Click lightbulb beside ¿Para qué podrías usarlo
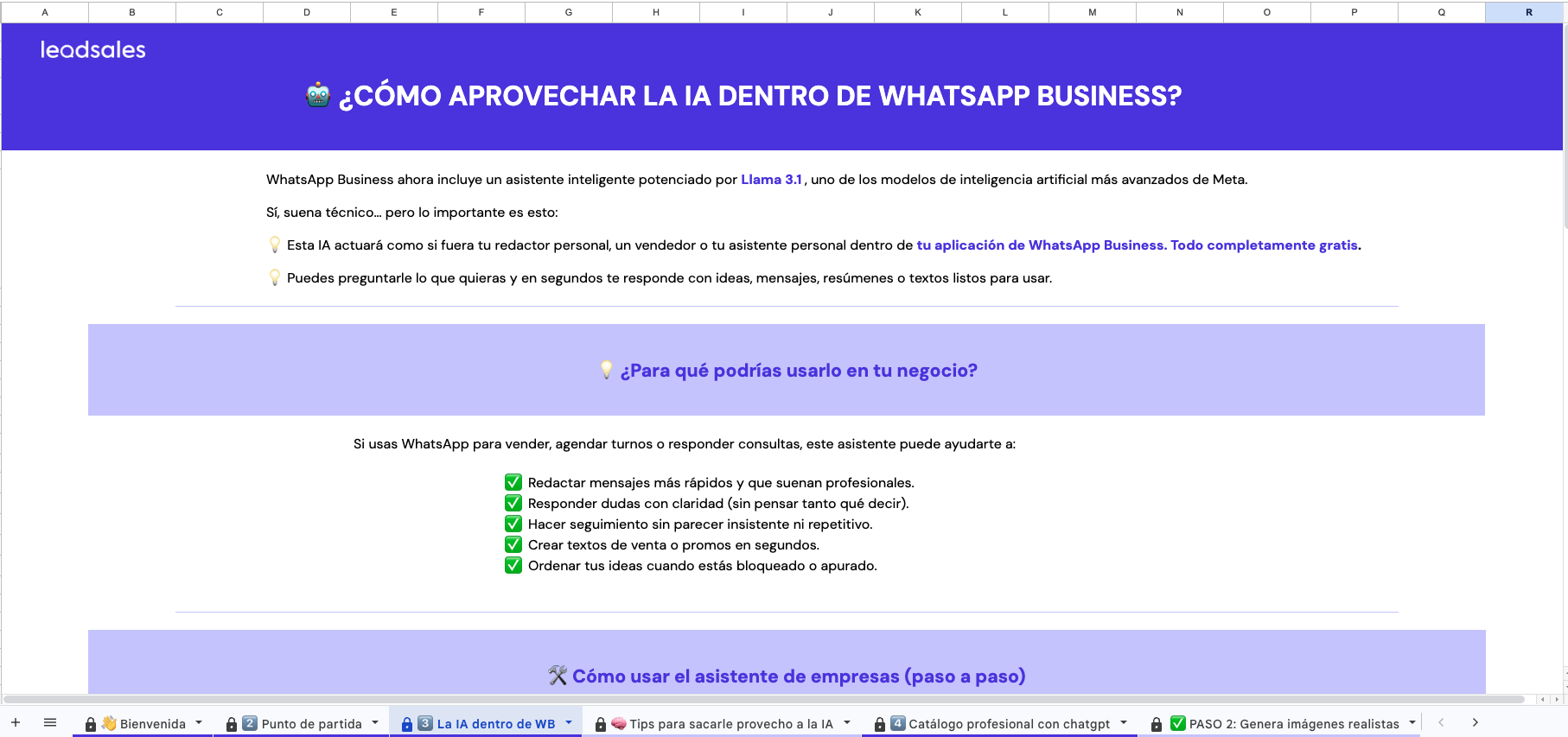This screenshot has height=737, width=1568. pyautogui.click(x=607, y=370)
